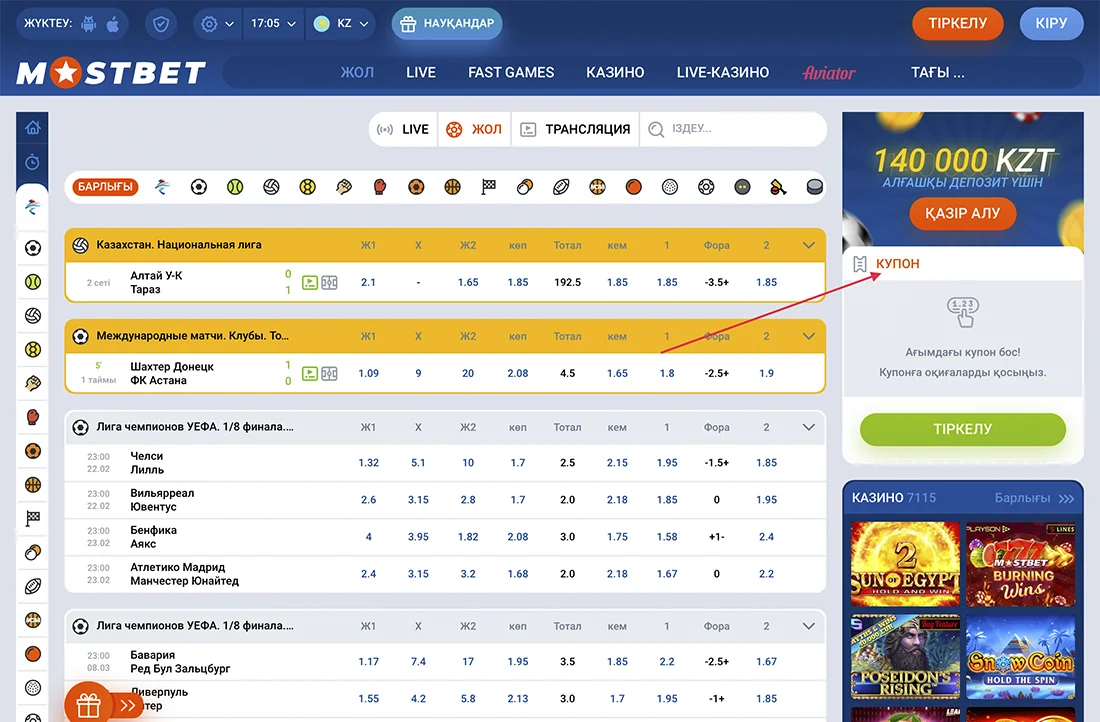Screen dimensions: 1100x722
Task: Open the settings gear dropdown
Action: (x=217, y=24)
